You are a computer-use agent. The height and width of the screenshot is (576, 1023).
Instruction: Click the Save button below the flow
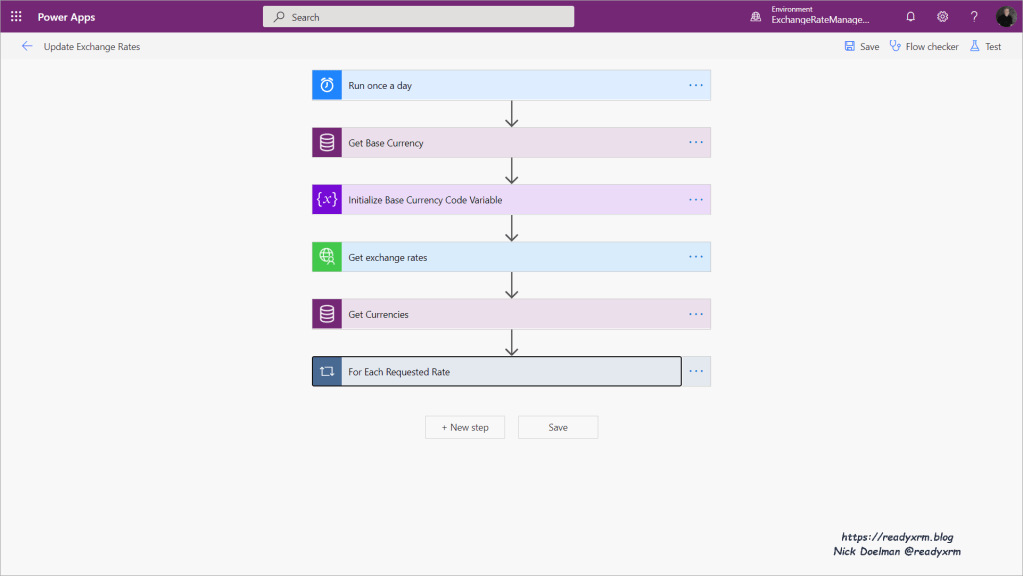pyautogui.click(x=558, y=427)
